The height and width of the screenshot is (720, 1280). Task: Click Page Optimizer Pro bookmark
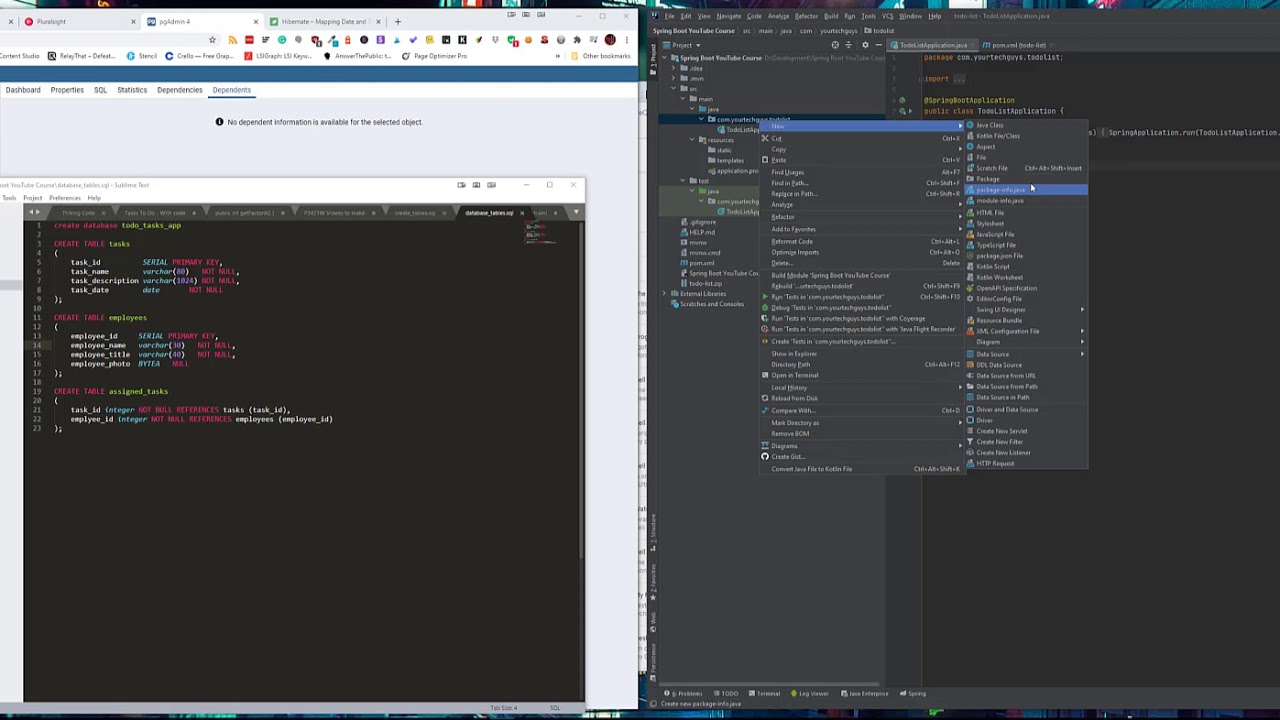click(x=436, y=56)
